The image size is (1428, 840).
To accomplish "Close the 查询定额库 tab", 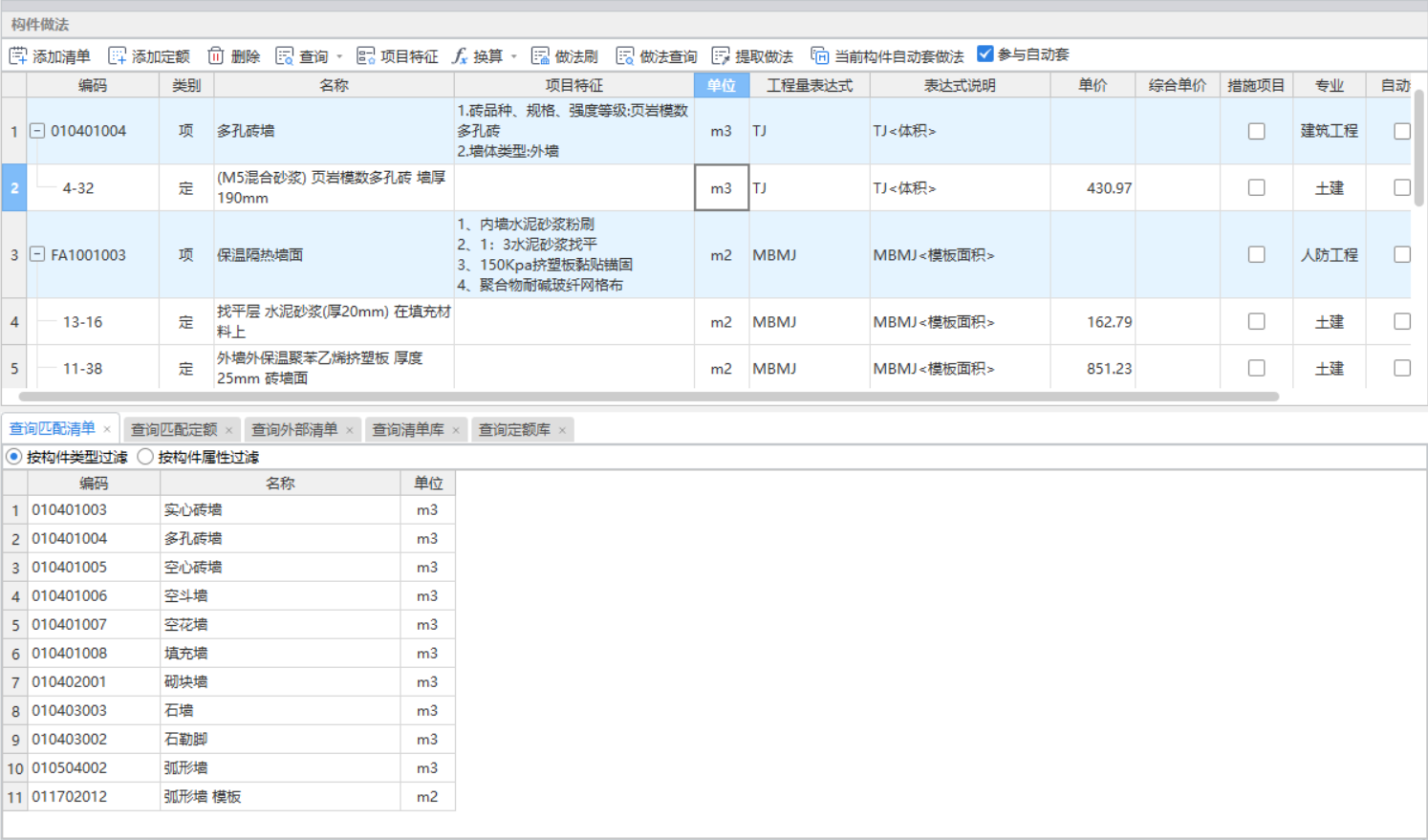I will tap(562, 430).
